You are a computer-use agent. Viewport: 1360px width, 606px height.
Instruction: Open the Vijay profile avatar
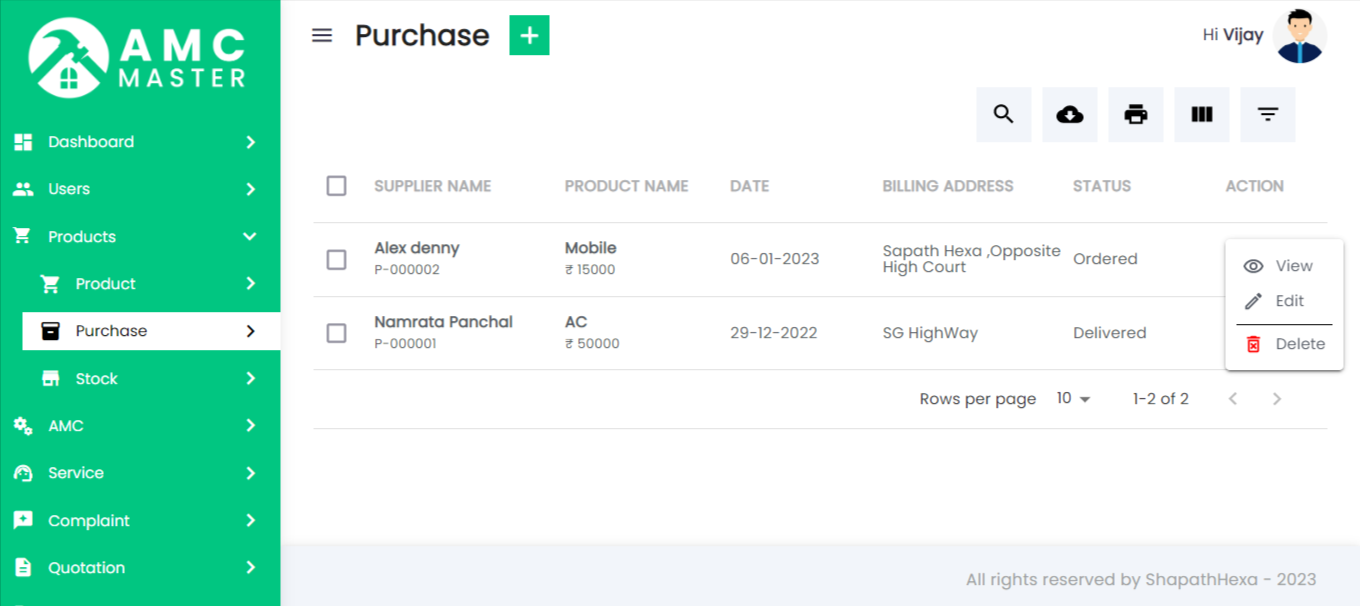pos(1300,34)
